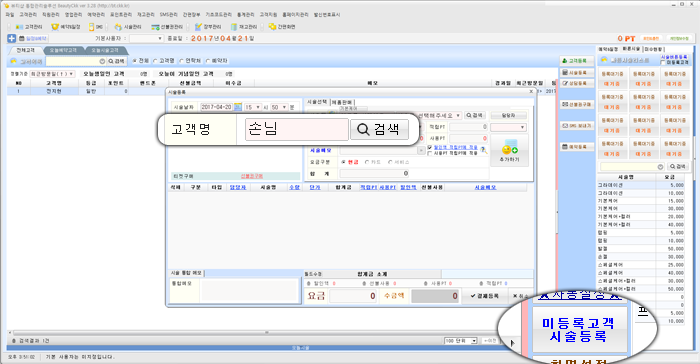Open the 담당자 staff dropdown
The width and height of the screenshot is (700, 364).
tap(508, 127)
